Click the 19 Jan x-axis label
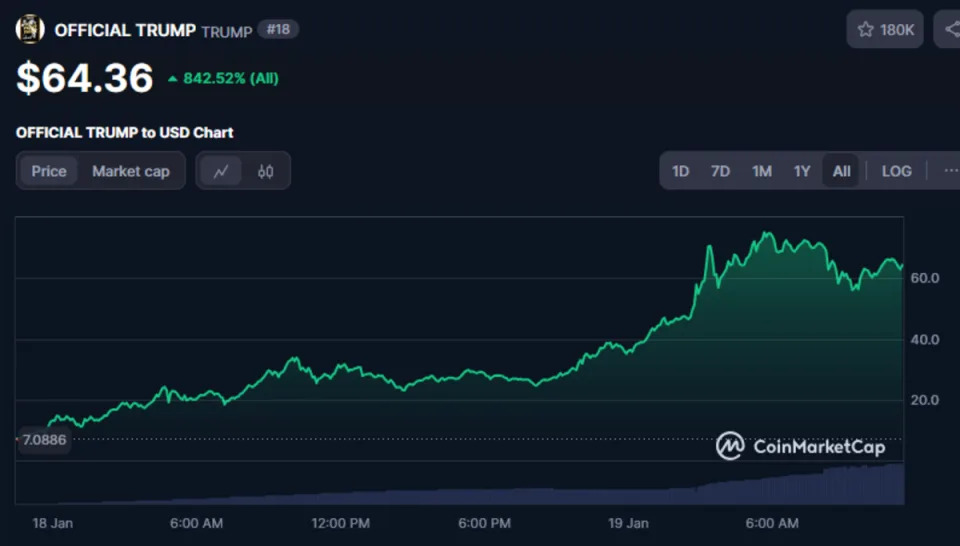 point(628,523)
